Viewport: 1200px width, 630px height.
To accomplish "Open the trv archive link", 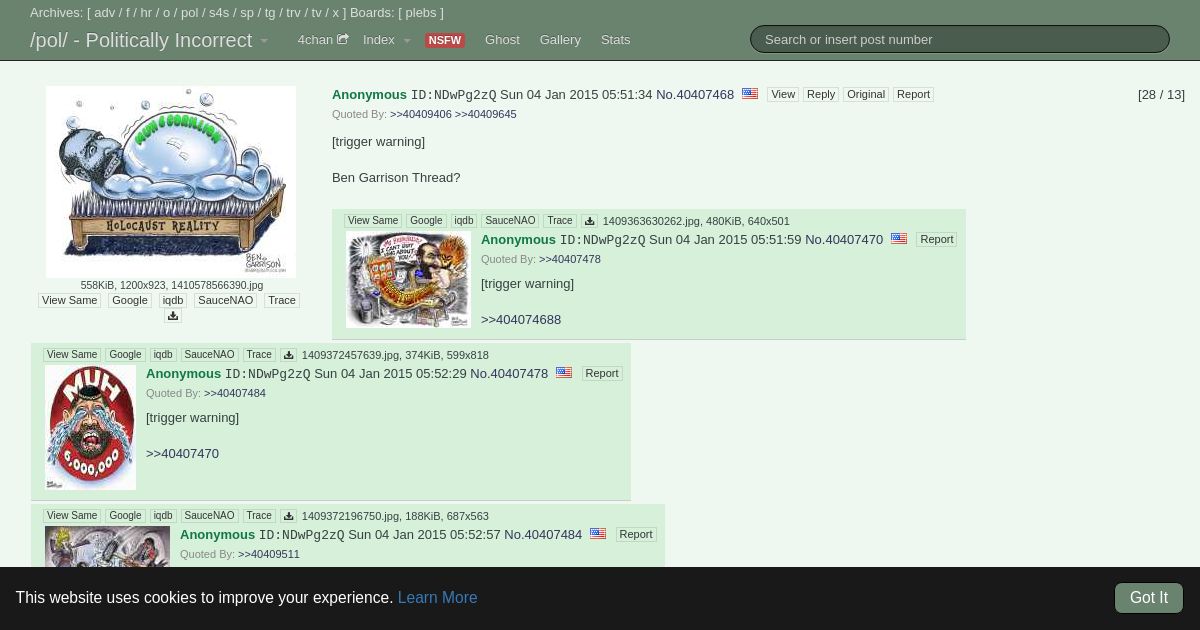I will tap(293, 13).
